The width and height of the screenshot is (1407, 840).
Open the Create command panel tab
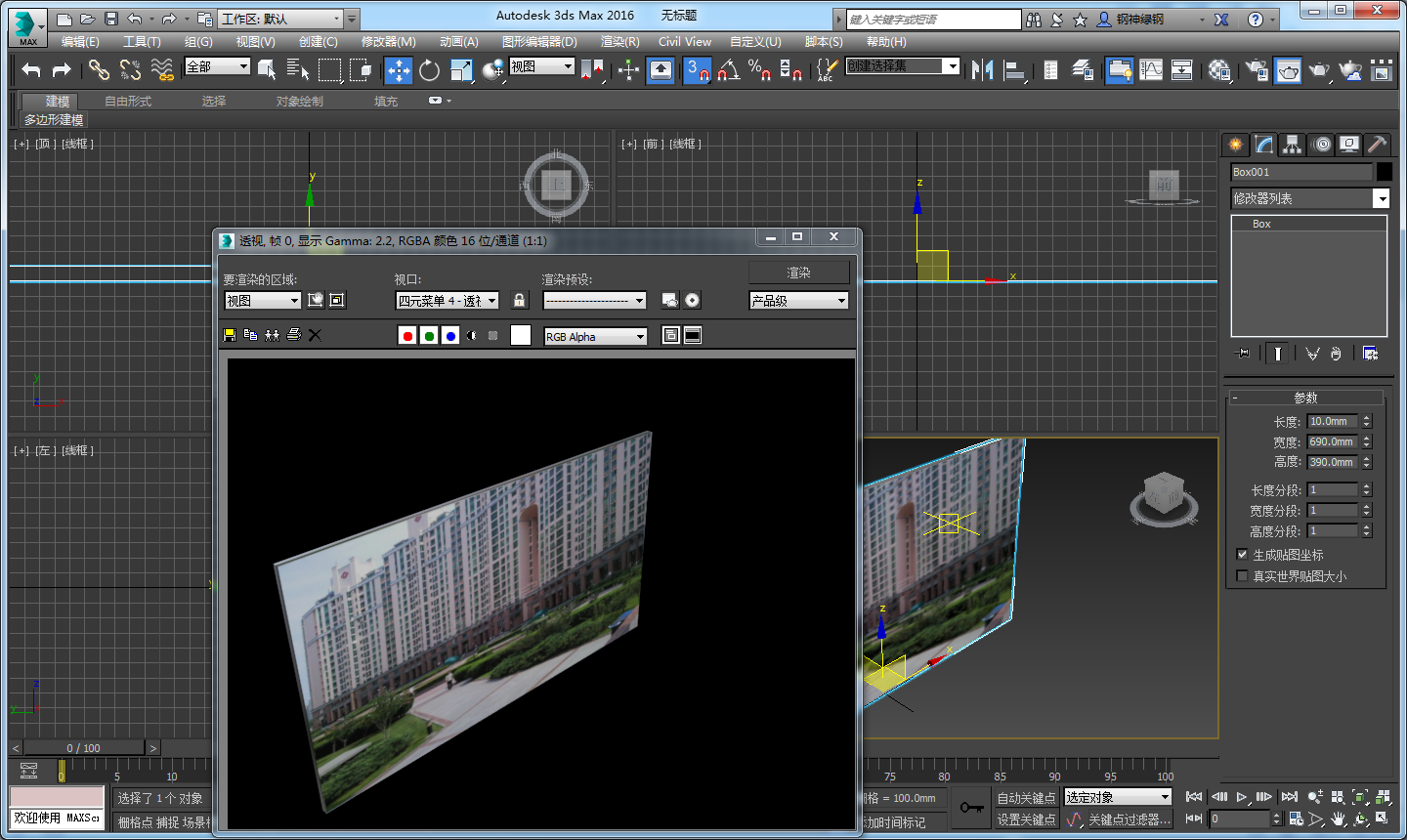pyautogui.click(x=1236, y=145)
